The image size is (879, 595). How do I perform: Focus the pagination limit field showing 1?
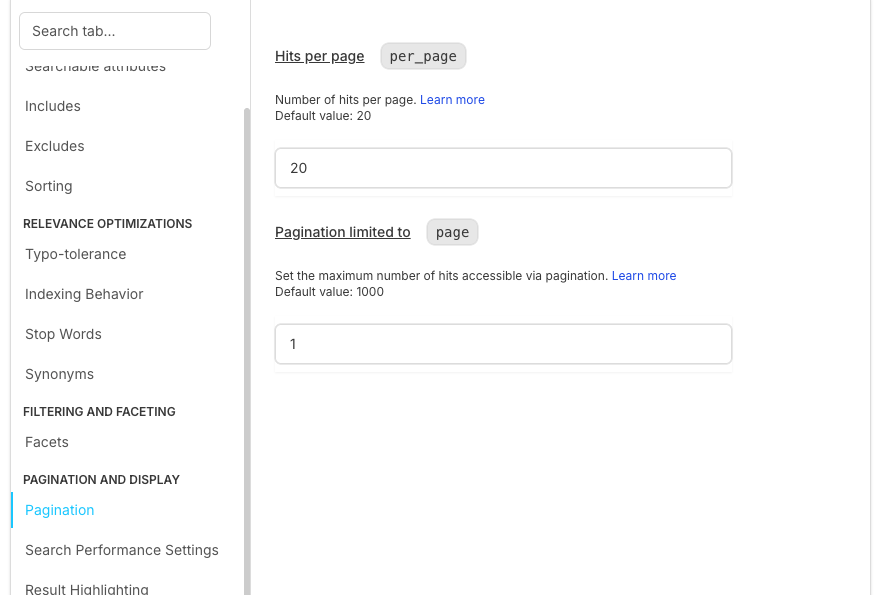[x=503, y=344]
